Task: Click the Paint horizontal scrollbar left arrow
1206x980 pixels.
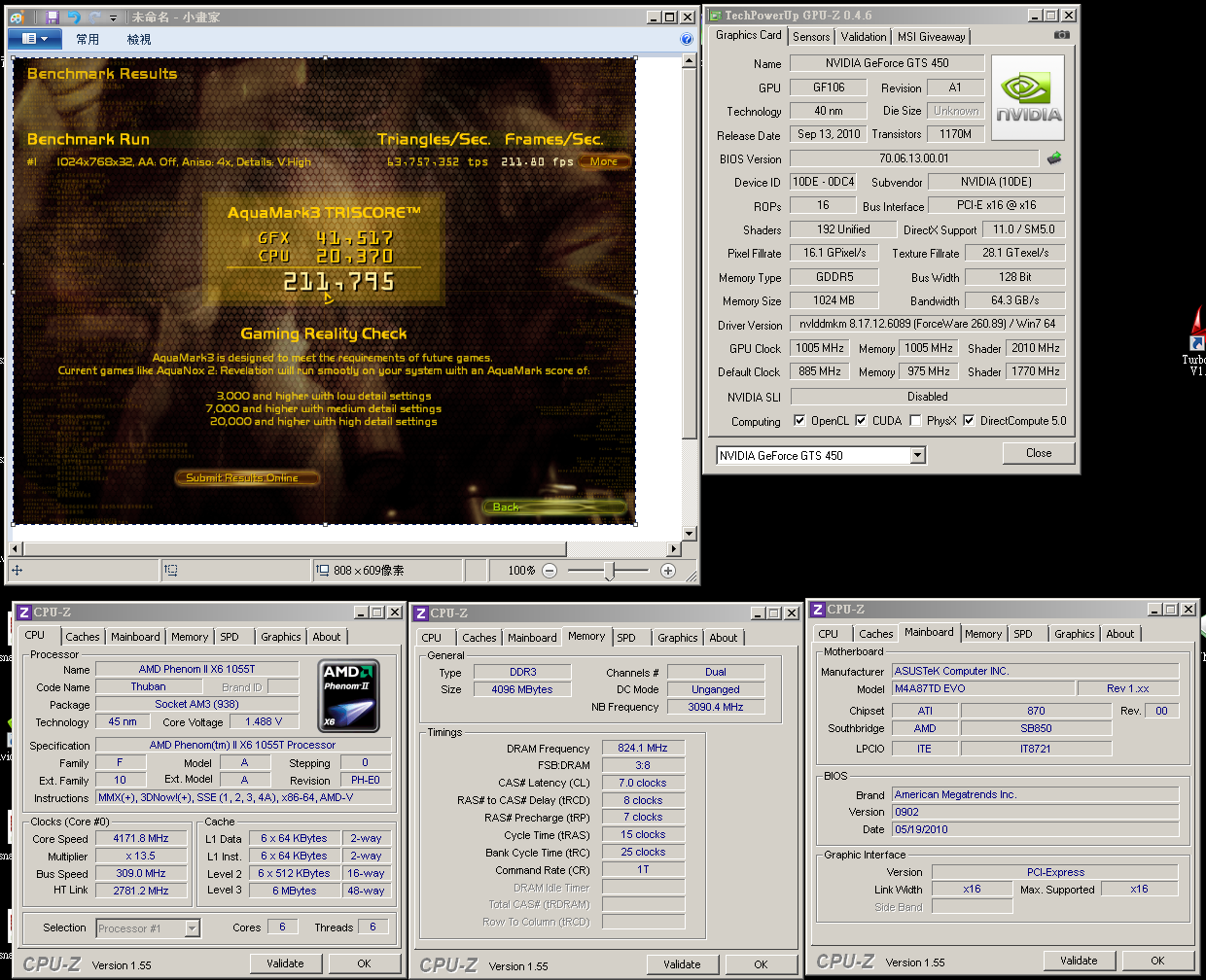Action: (x=15, y=549)
